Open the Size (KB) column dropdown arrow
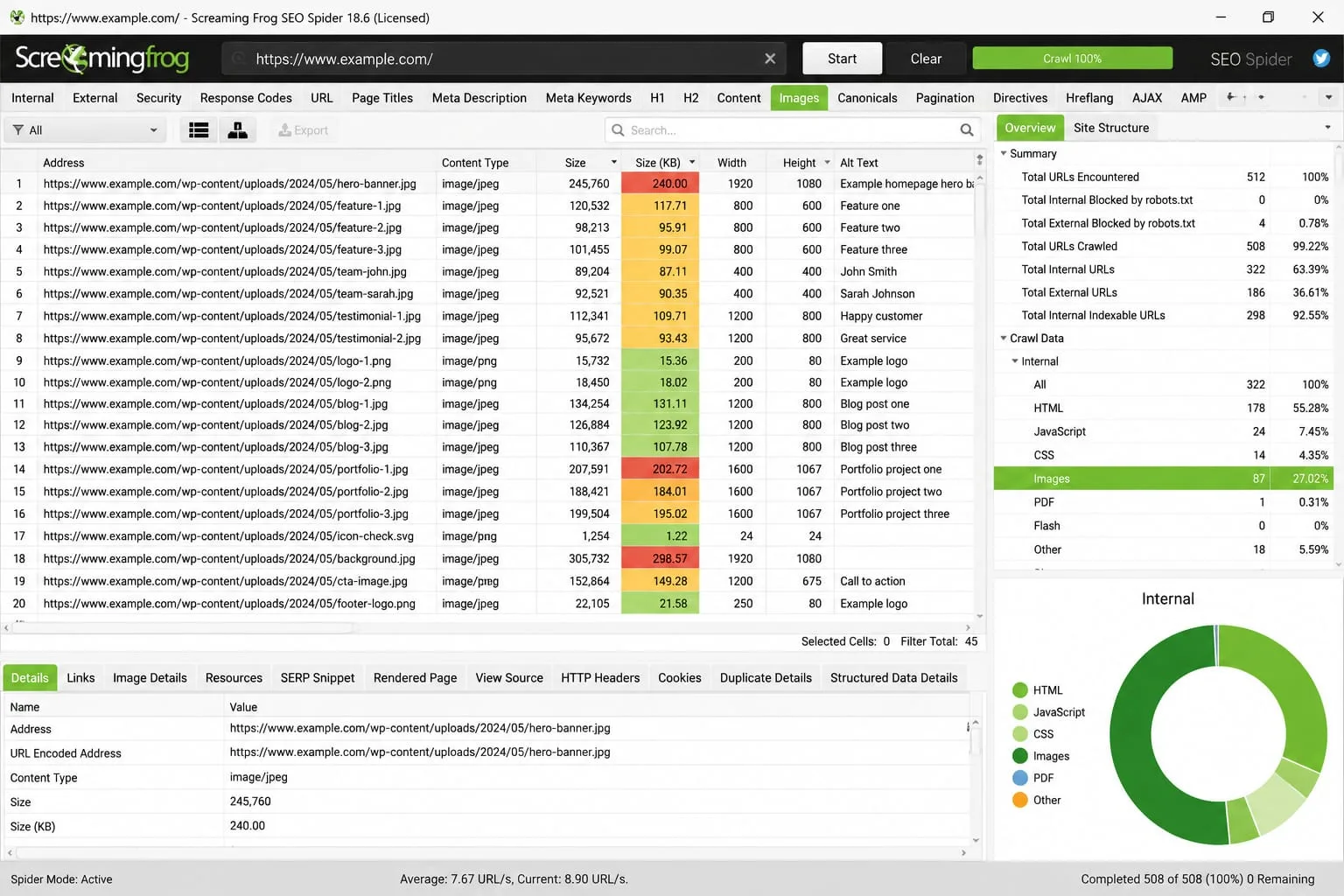Viewport: 1344px width, 896px height. click(x=692, y=162)
